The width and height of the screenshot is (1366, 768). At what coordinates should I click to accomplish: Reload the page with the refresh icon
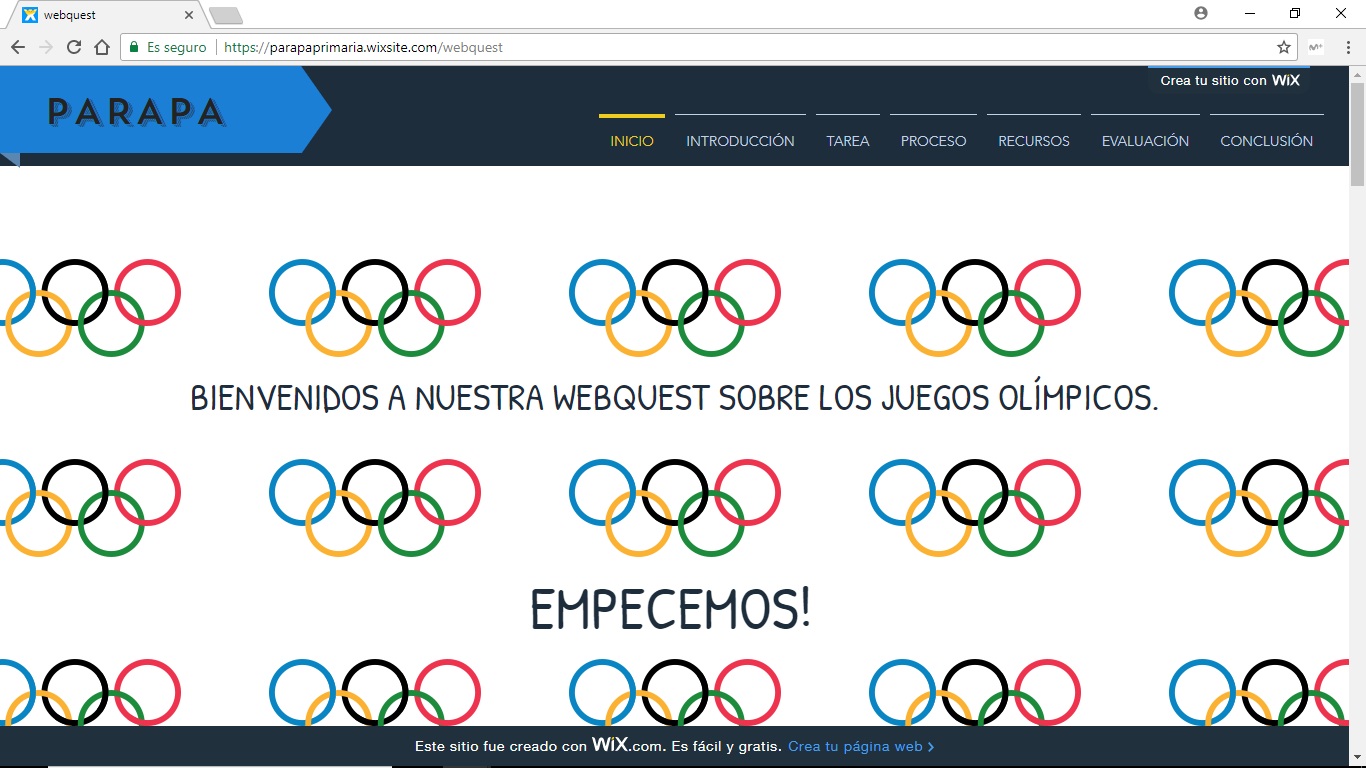click(74, 47)
